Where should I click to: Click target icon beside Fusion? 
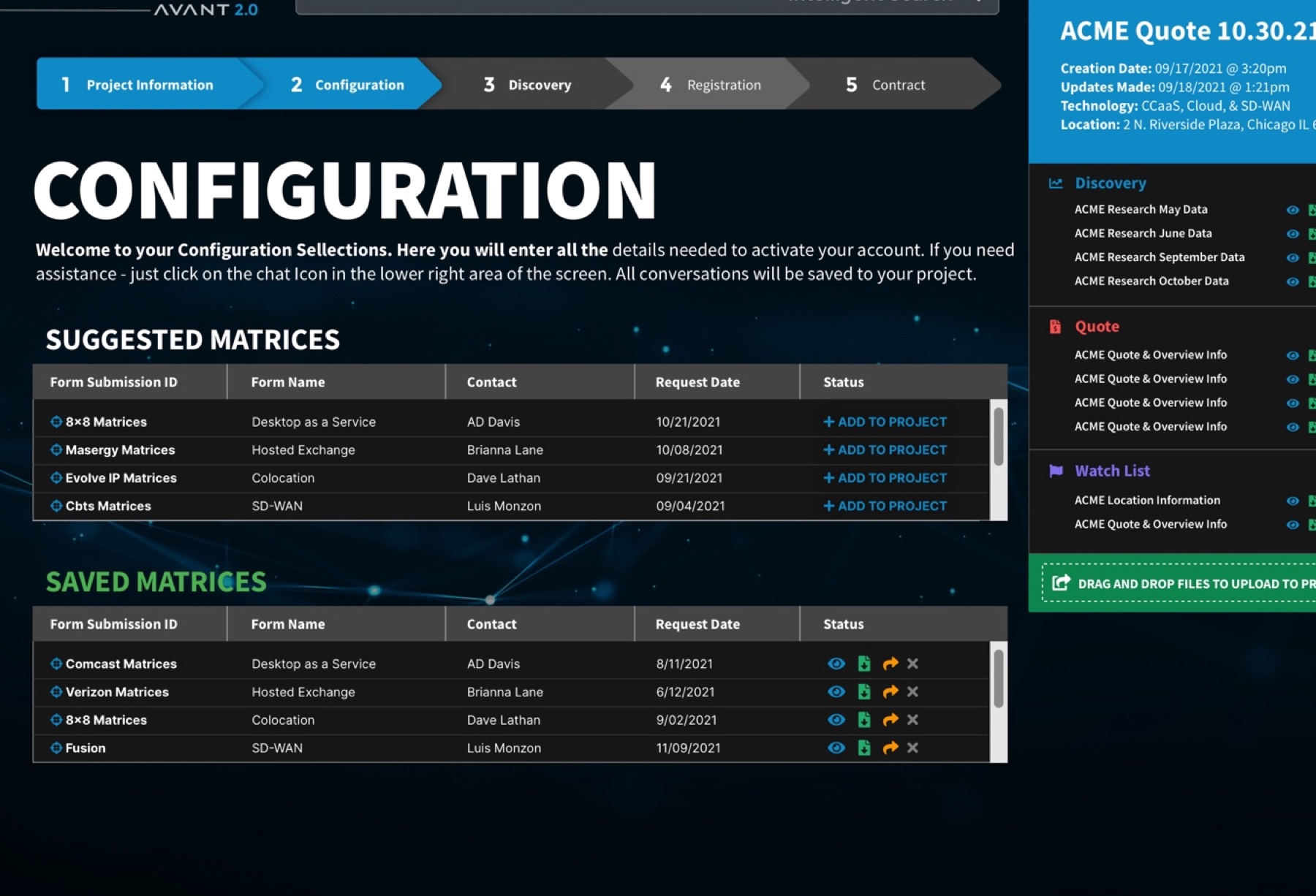click(x=56, y=748)
